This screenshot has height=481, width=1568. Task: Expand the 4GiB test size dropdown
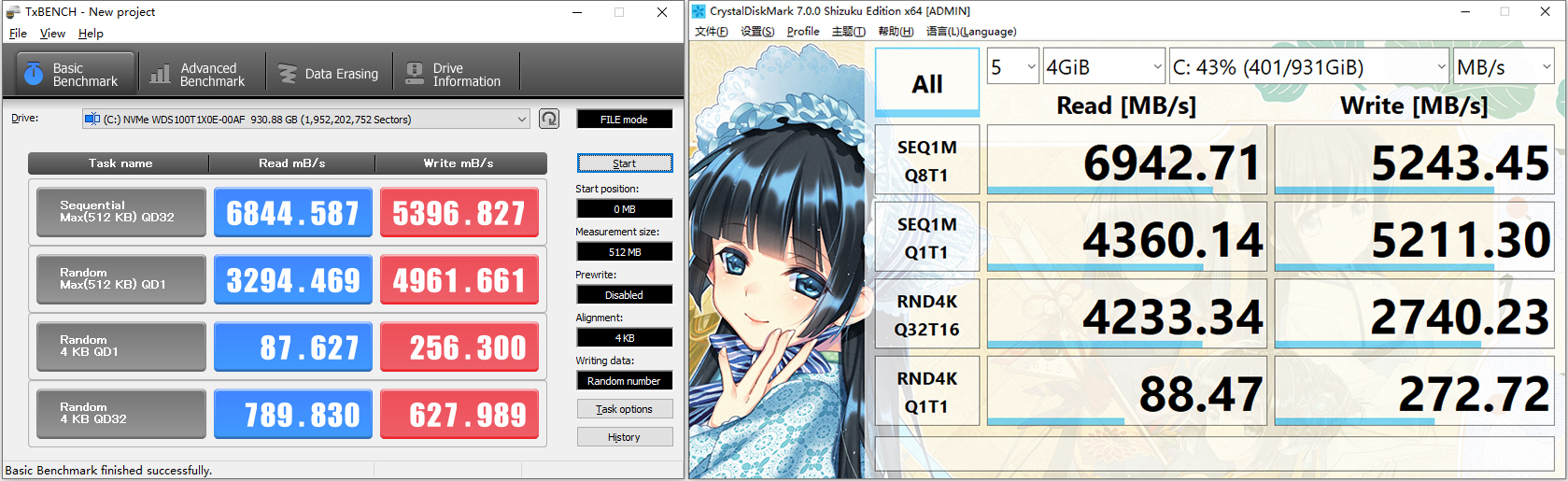1104,67
